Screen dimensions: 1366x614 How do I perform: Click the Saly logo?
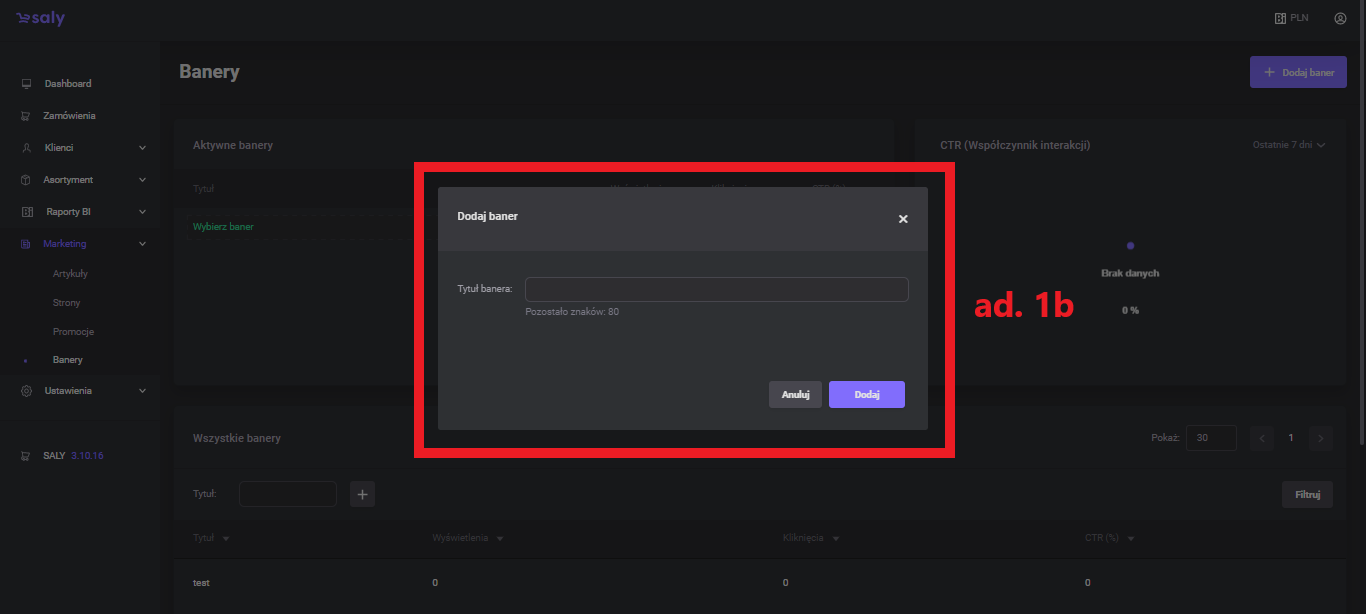(40, 19)
